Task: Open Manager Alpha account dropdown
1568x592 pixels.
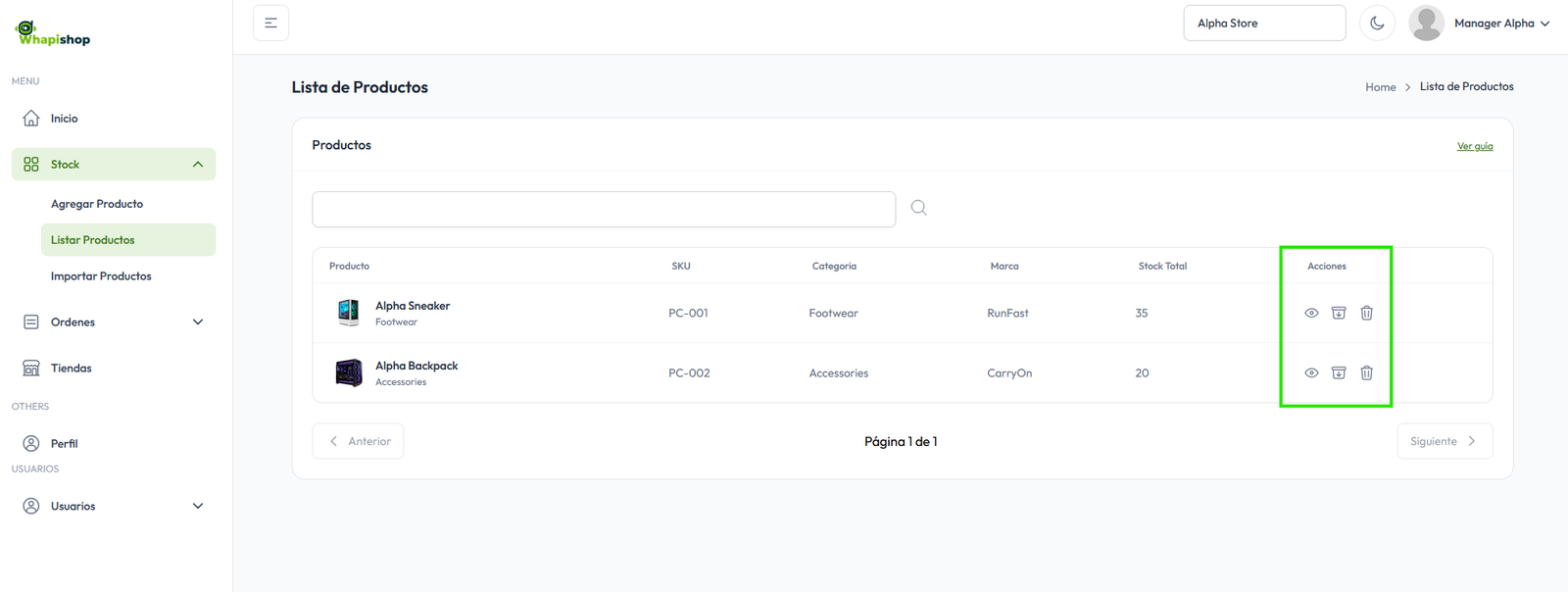Action: point(1500,24)
